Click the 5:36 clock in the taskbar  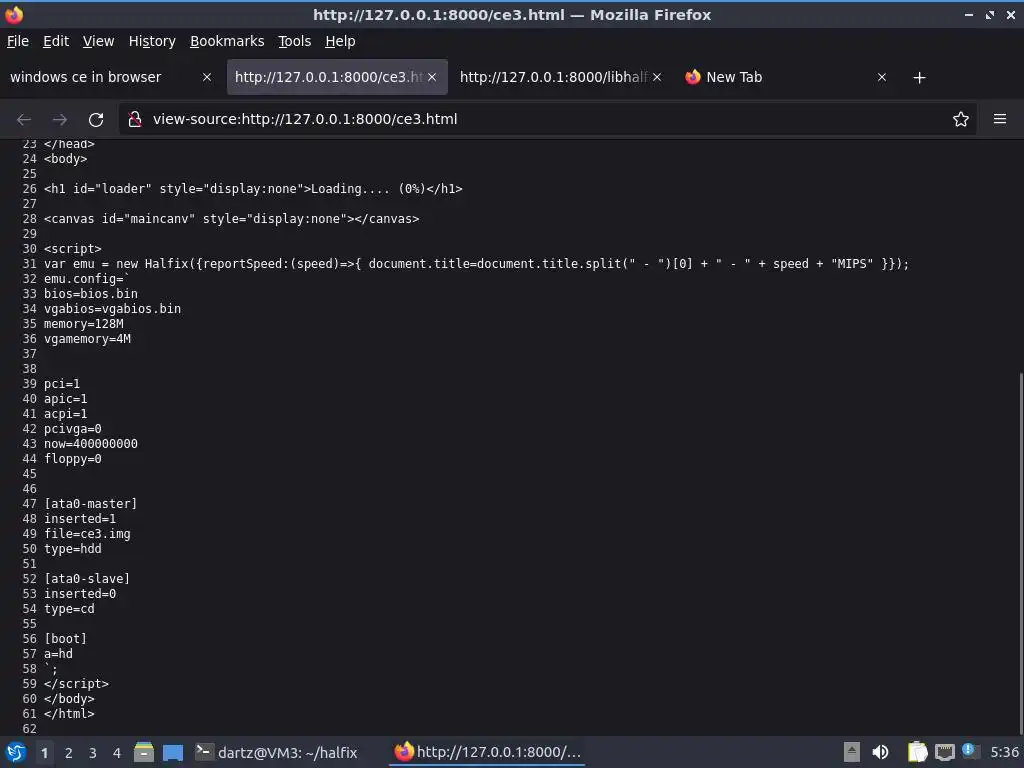[x=1004, y=752]
